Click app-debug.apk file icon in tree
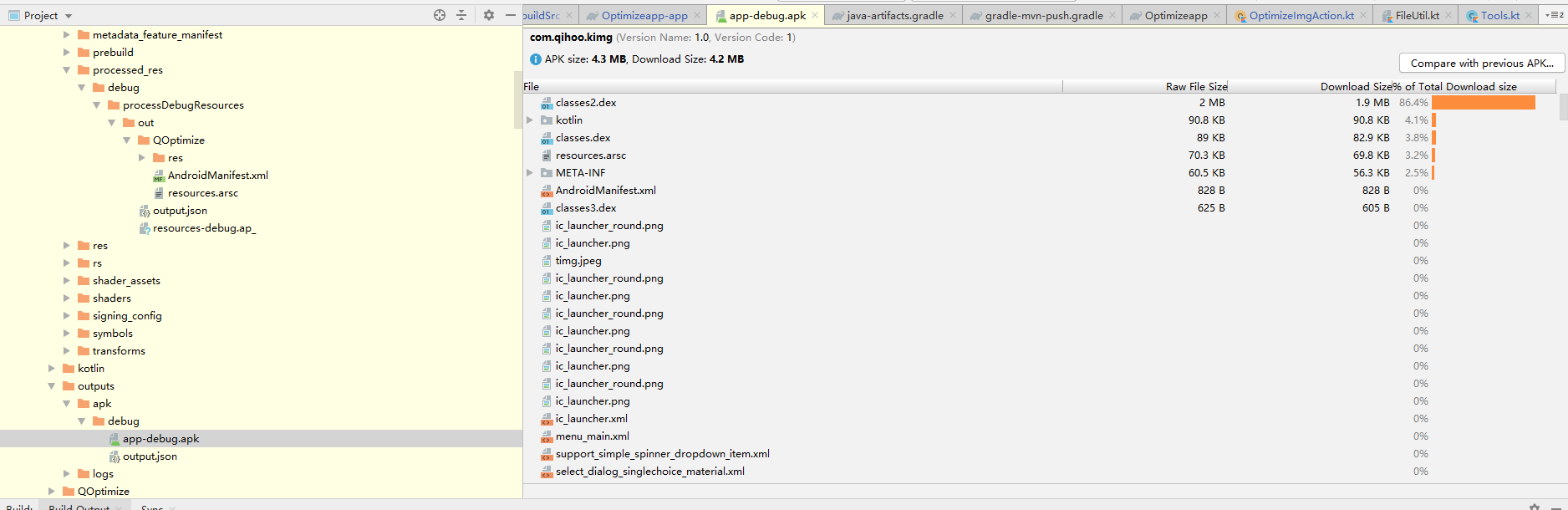The image size is (1568, 510). 115,439
